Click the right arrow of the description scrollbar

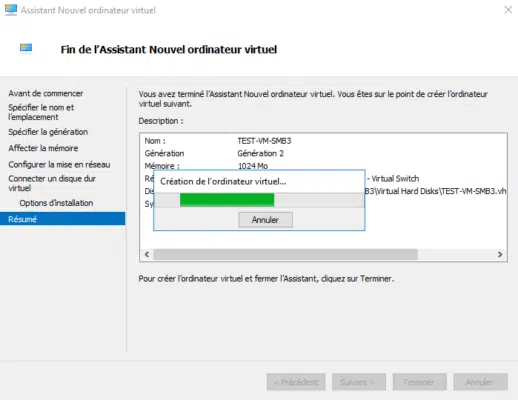(x=500, y=254)
